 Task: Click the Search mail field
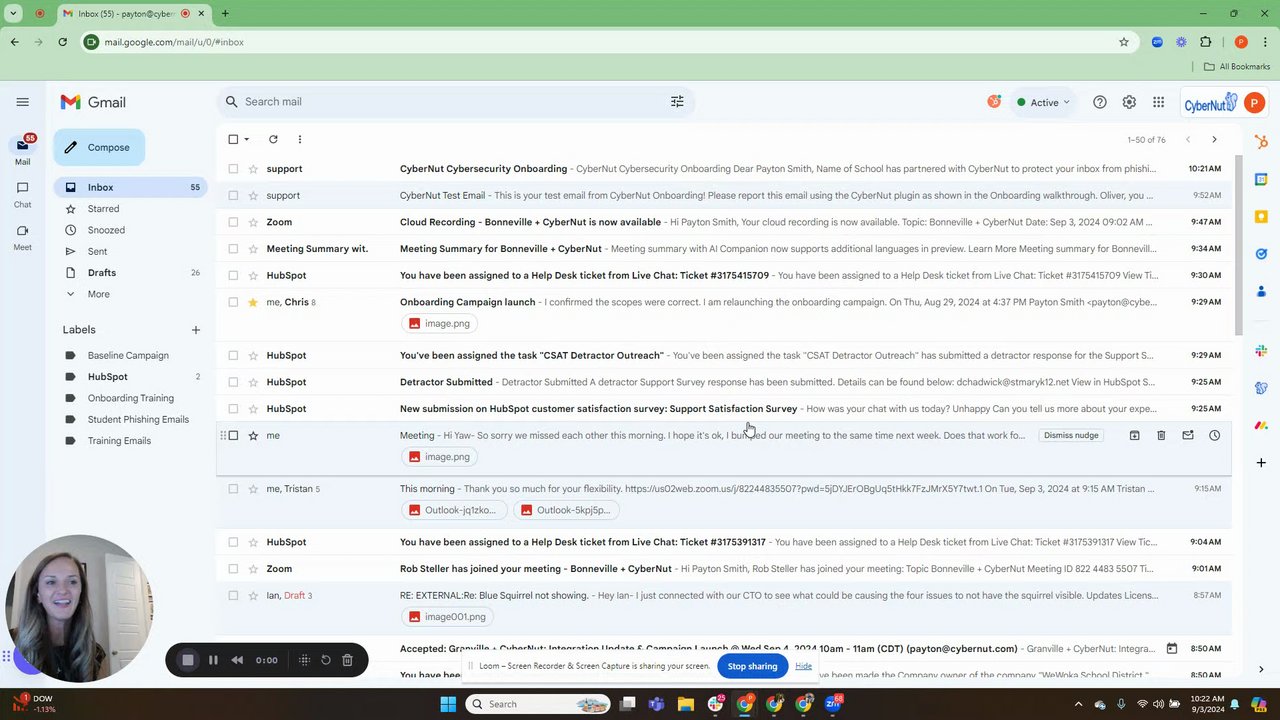(x=455, y=101)
